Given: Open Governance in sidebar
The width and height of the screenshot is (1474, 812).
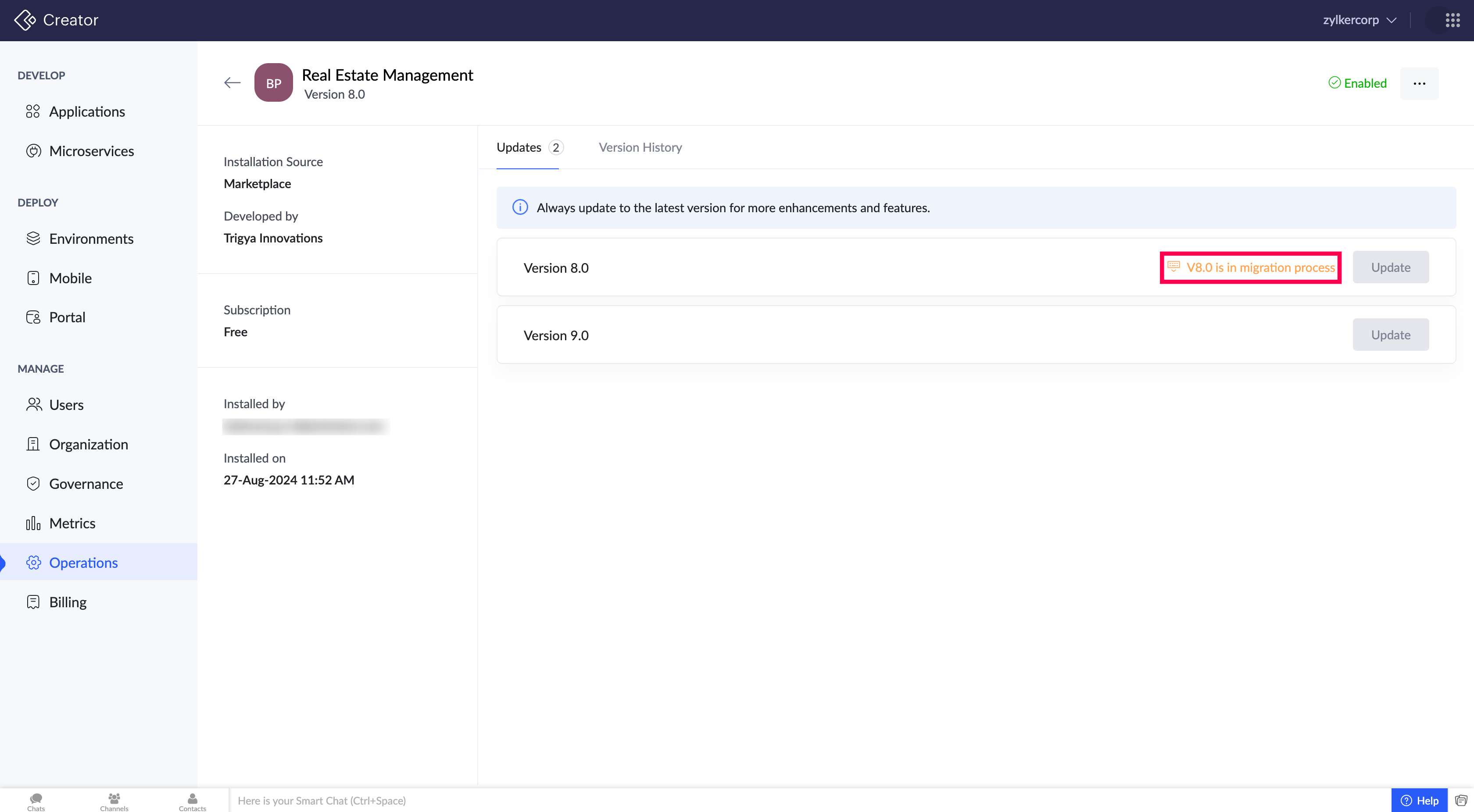Looking at the screenshot, I should pyautogui.click(x=86, y=484).
